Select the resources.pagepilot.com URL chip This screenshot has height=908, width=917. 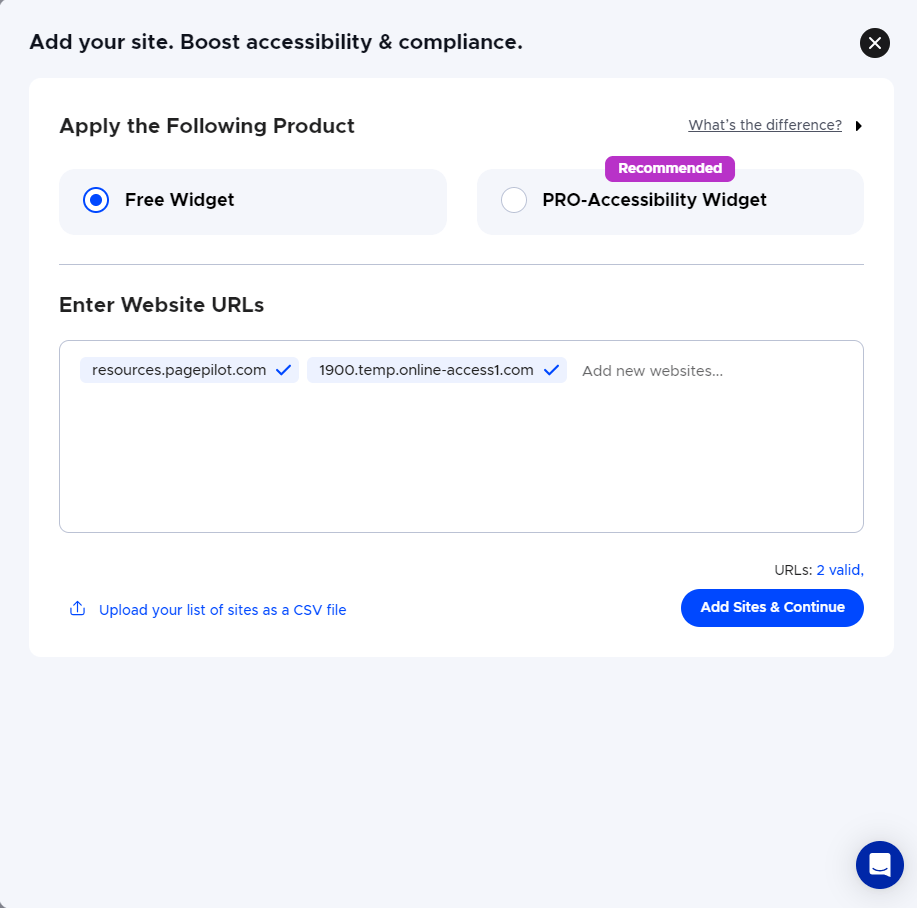pos(179,370)
